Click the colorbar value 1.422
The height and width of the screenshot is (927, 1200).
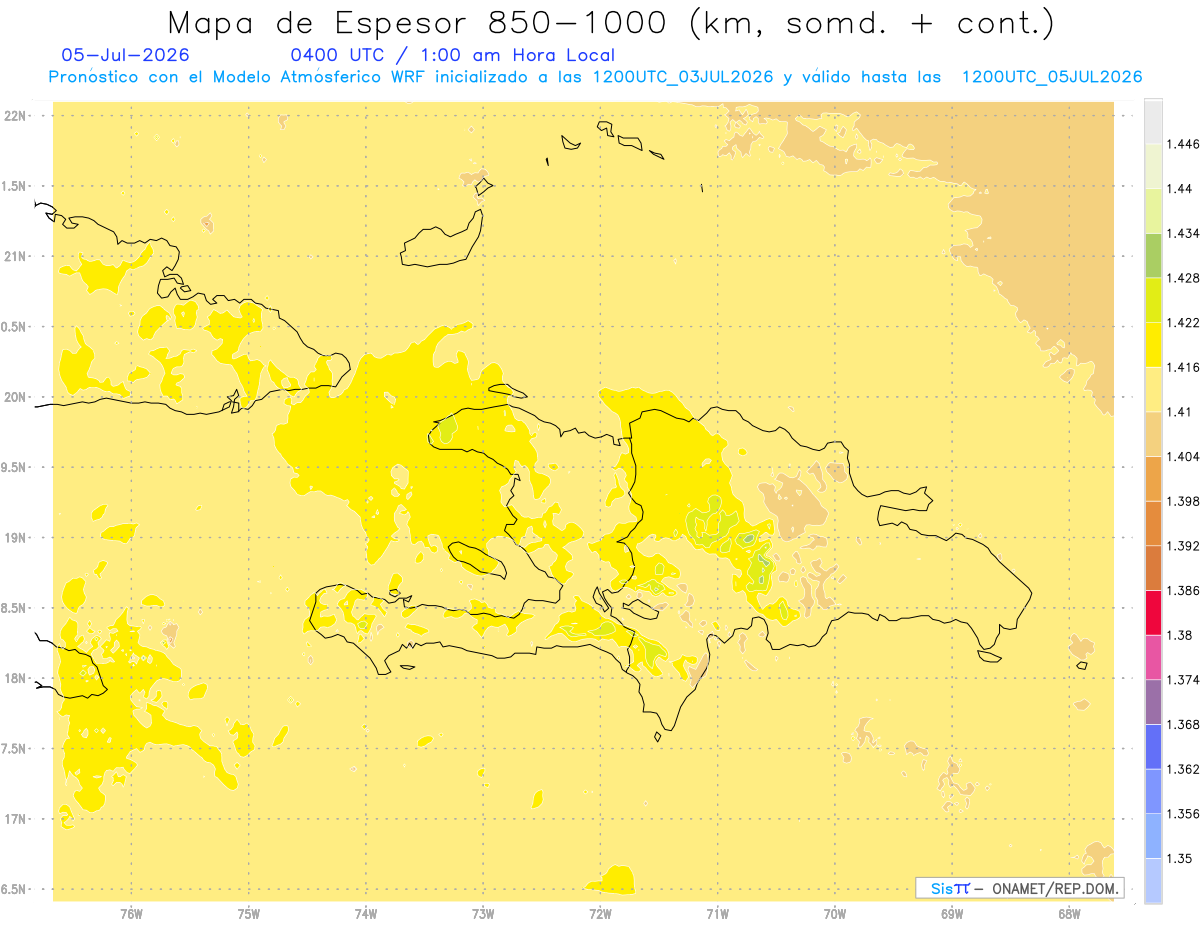pos(1182,323)
